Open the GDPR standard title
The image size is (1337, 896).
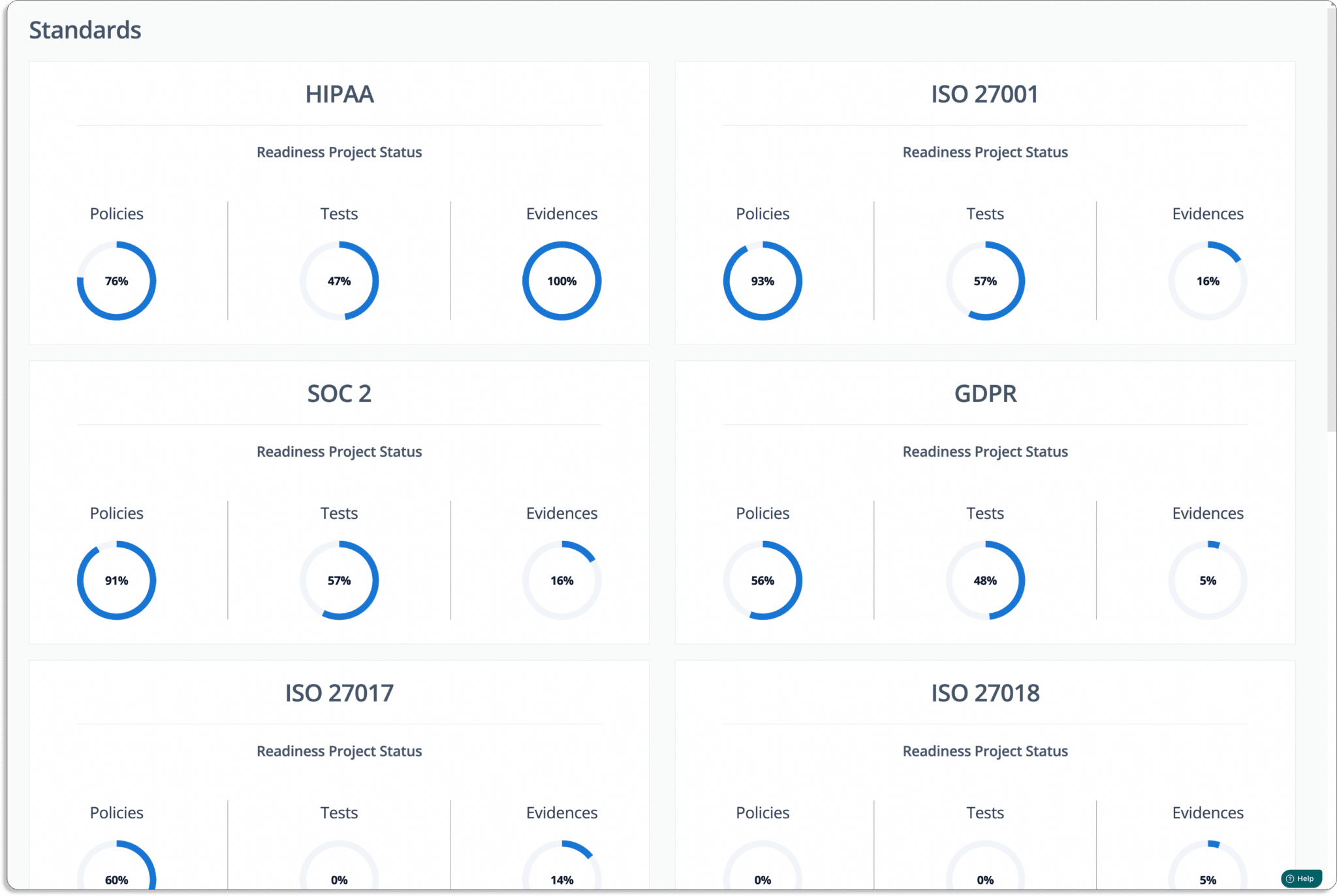985,394
